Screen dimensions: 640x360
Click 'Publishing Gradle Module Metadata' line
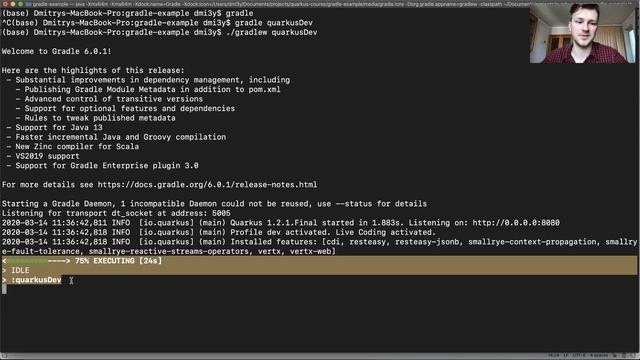coord(148,89)
